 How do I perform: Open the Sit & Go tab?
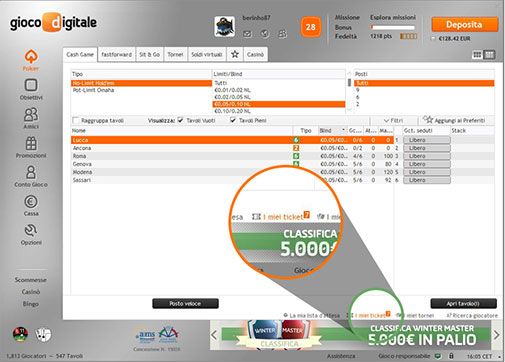point(149,54)
